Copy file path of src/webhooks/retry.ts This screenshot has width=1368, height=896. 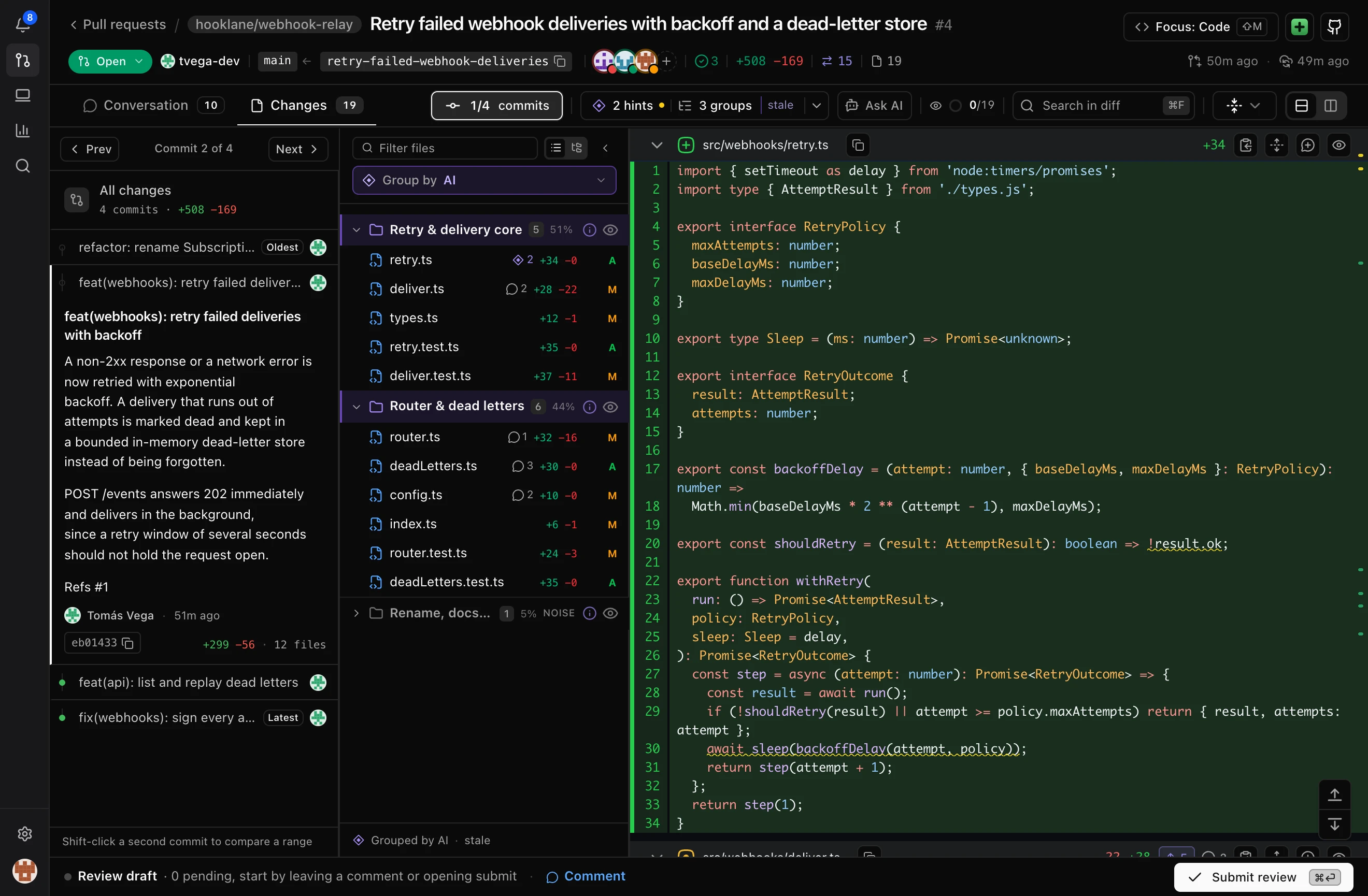(858, 146)
